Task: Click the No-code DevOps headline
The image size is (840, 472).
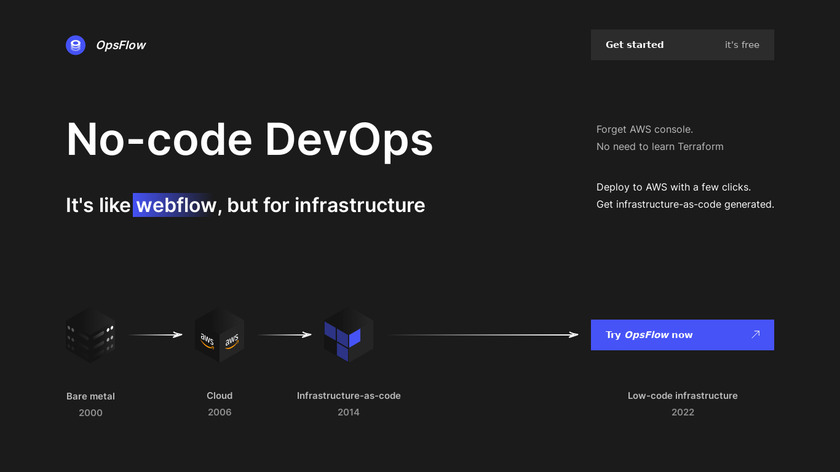Action: 250,139
